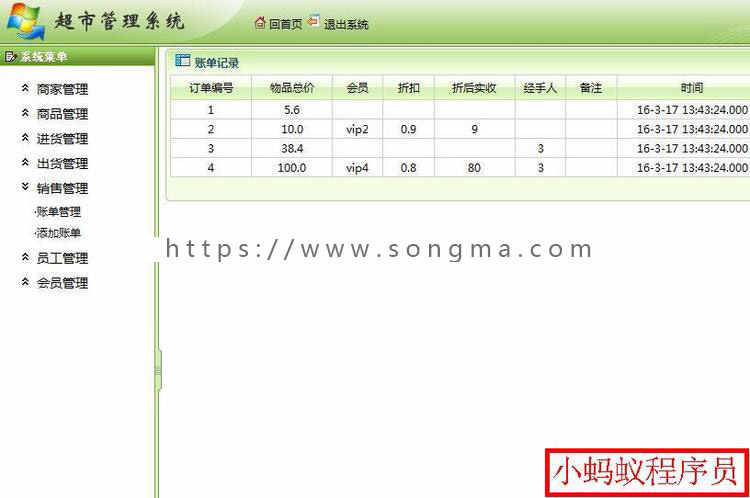Image resolution: width=750 pixels, height=498 pixels.
Task: Click the Windows logo in header
Action: pos(27,22)
